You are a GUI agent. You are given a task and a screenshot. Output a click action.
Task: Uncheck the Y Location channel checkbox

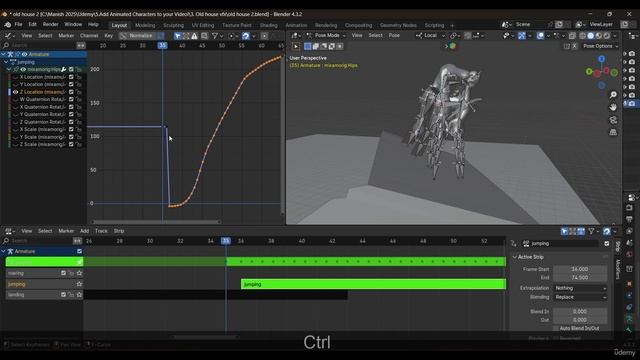(x=71, y=84)
